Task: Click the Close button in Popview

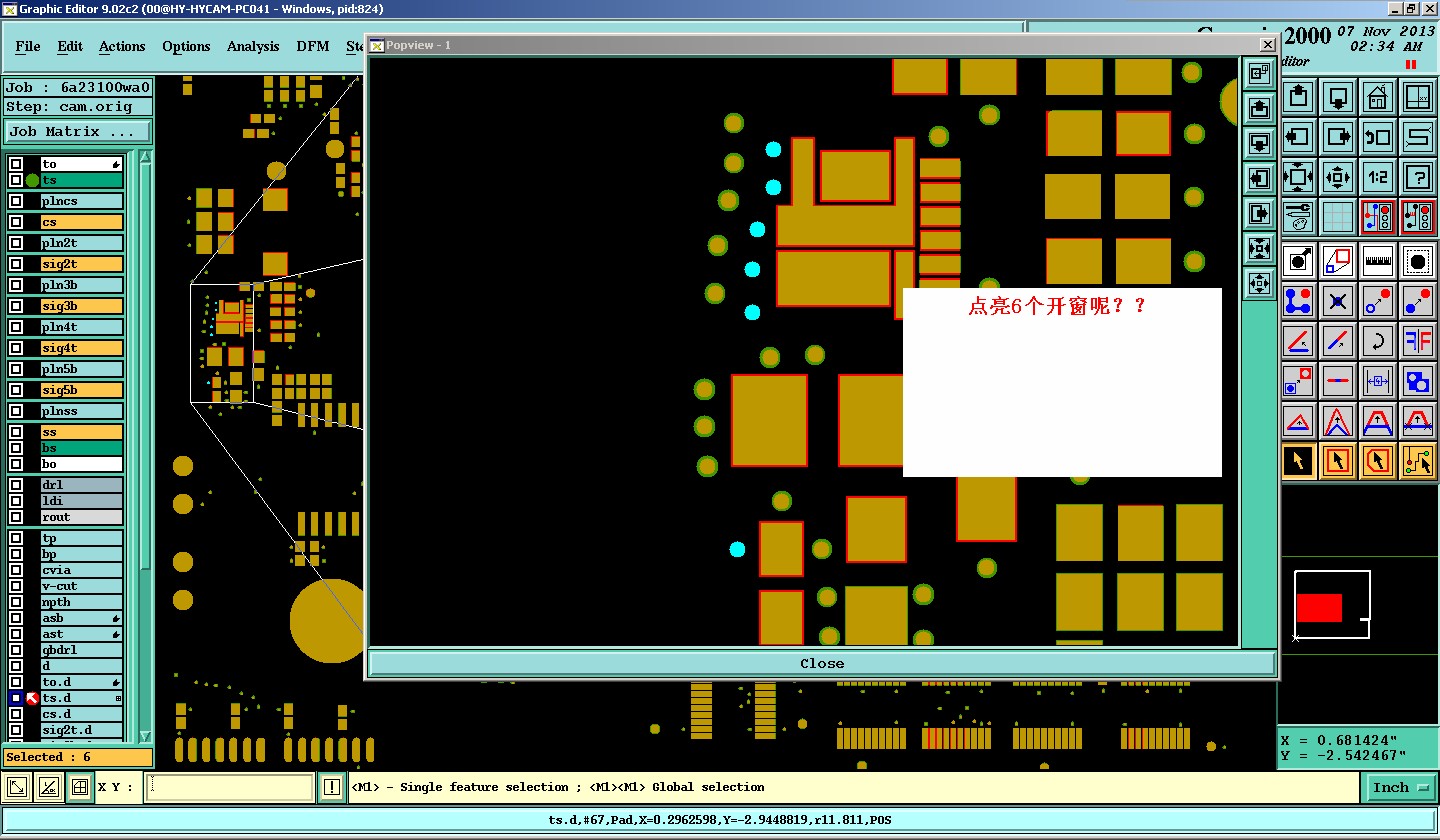Action: click(x=822, y=663)
